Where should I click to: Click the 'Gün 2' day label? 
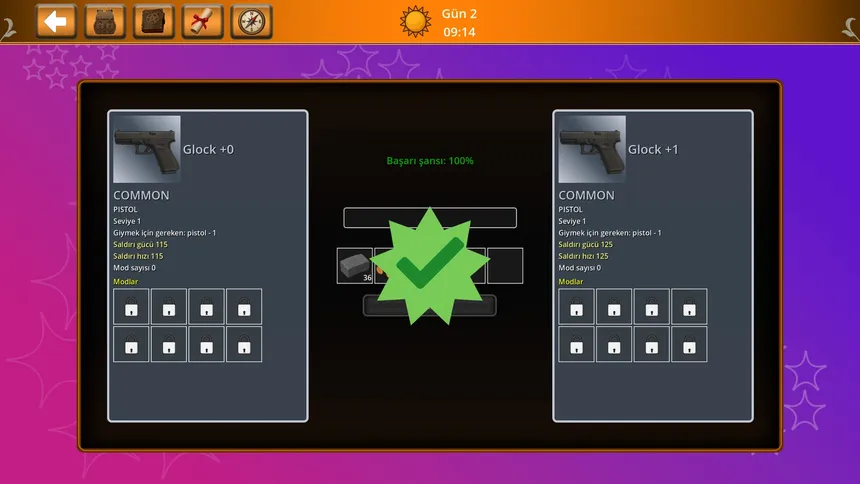[460, 14]
